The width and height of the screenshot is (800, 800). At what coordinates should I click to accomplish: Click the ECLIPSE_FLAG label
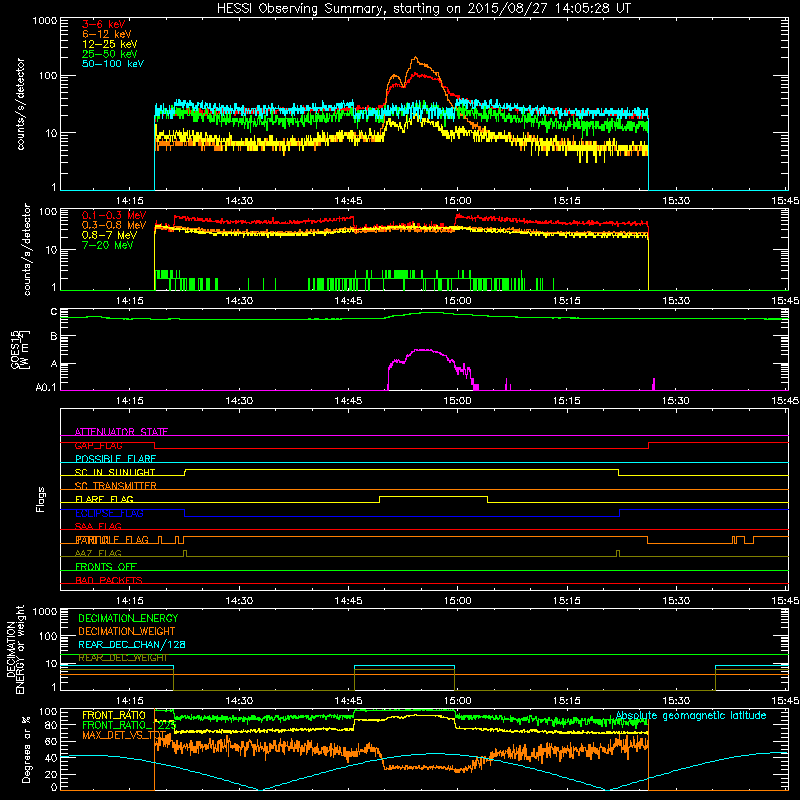point(109,513)
